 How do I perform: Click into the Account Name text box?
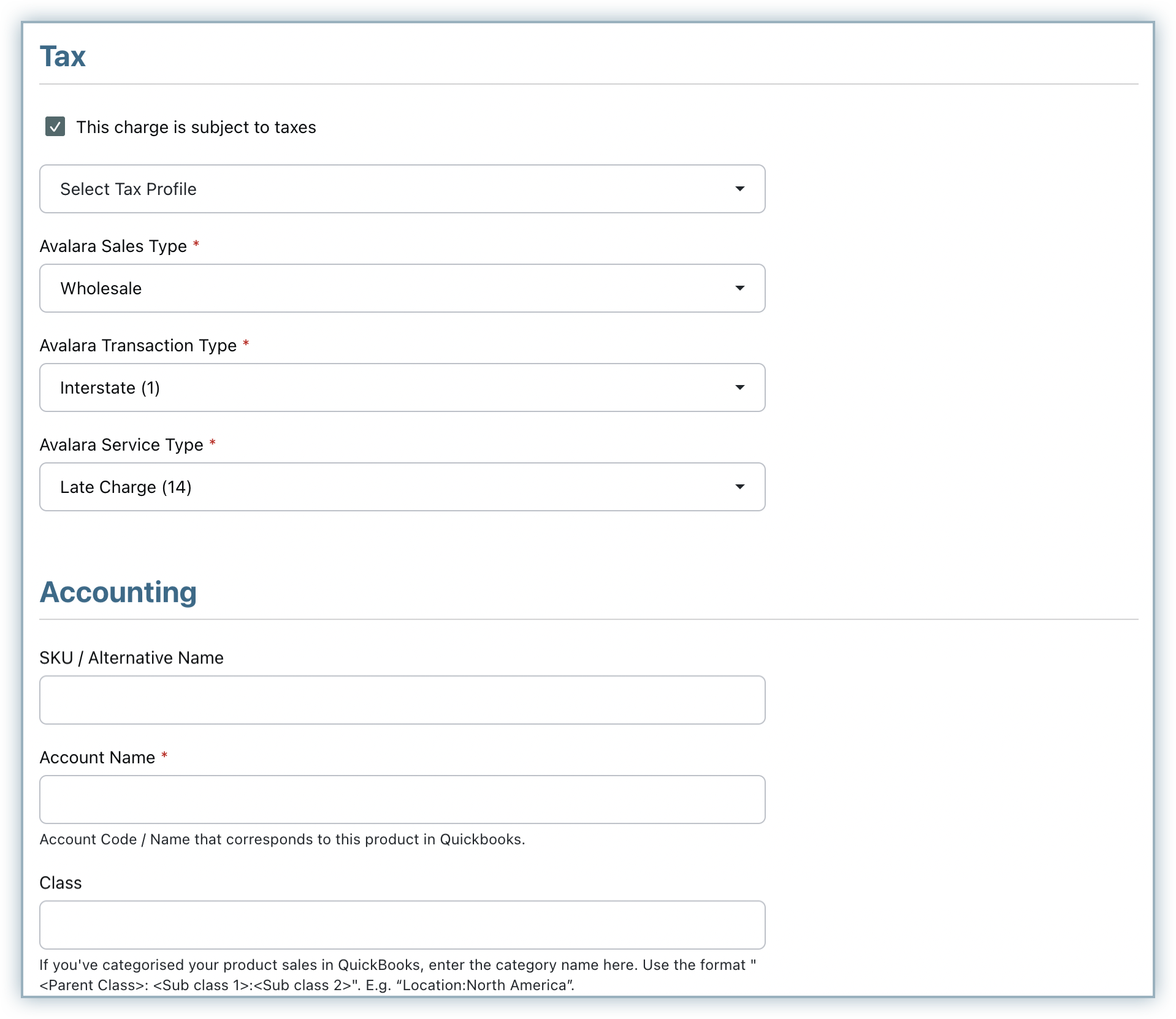(x=402, y=800)
